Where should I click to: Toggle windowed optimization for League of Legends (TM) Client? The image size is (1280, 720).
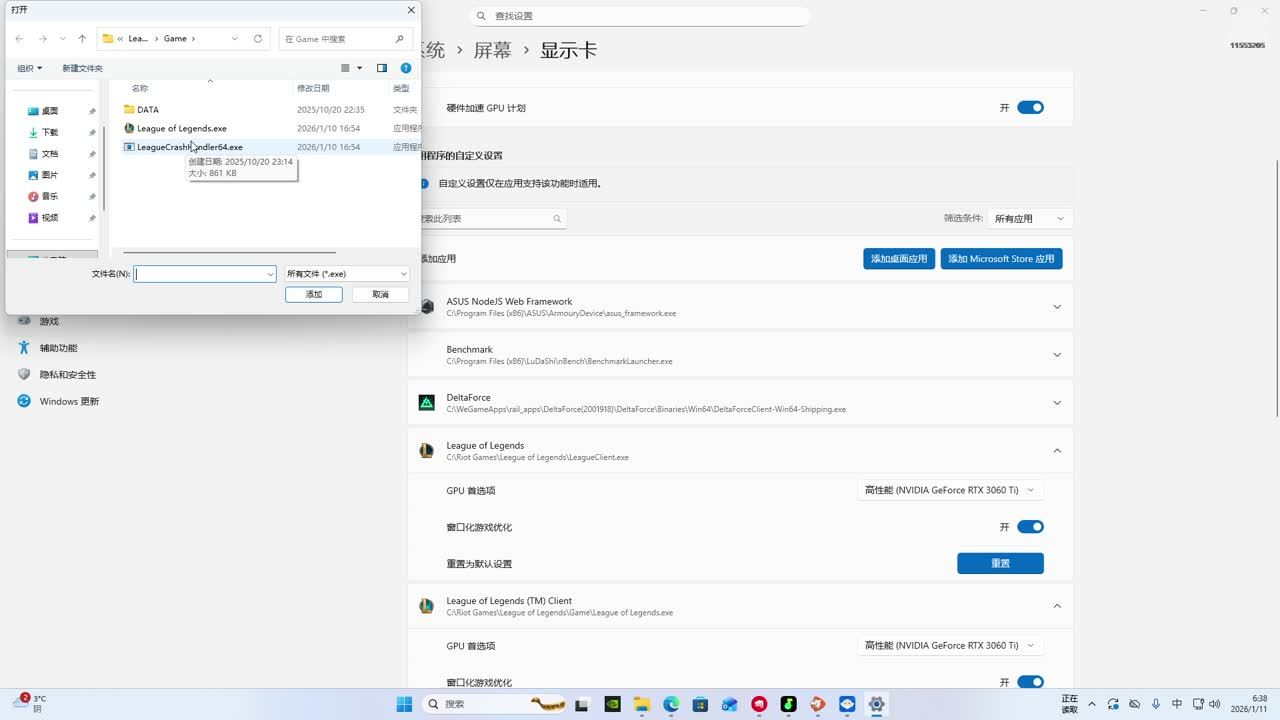tap(1030, 682)
